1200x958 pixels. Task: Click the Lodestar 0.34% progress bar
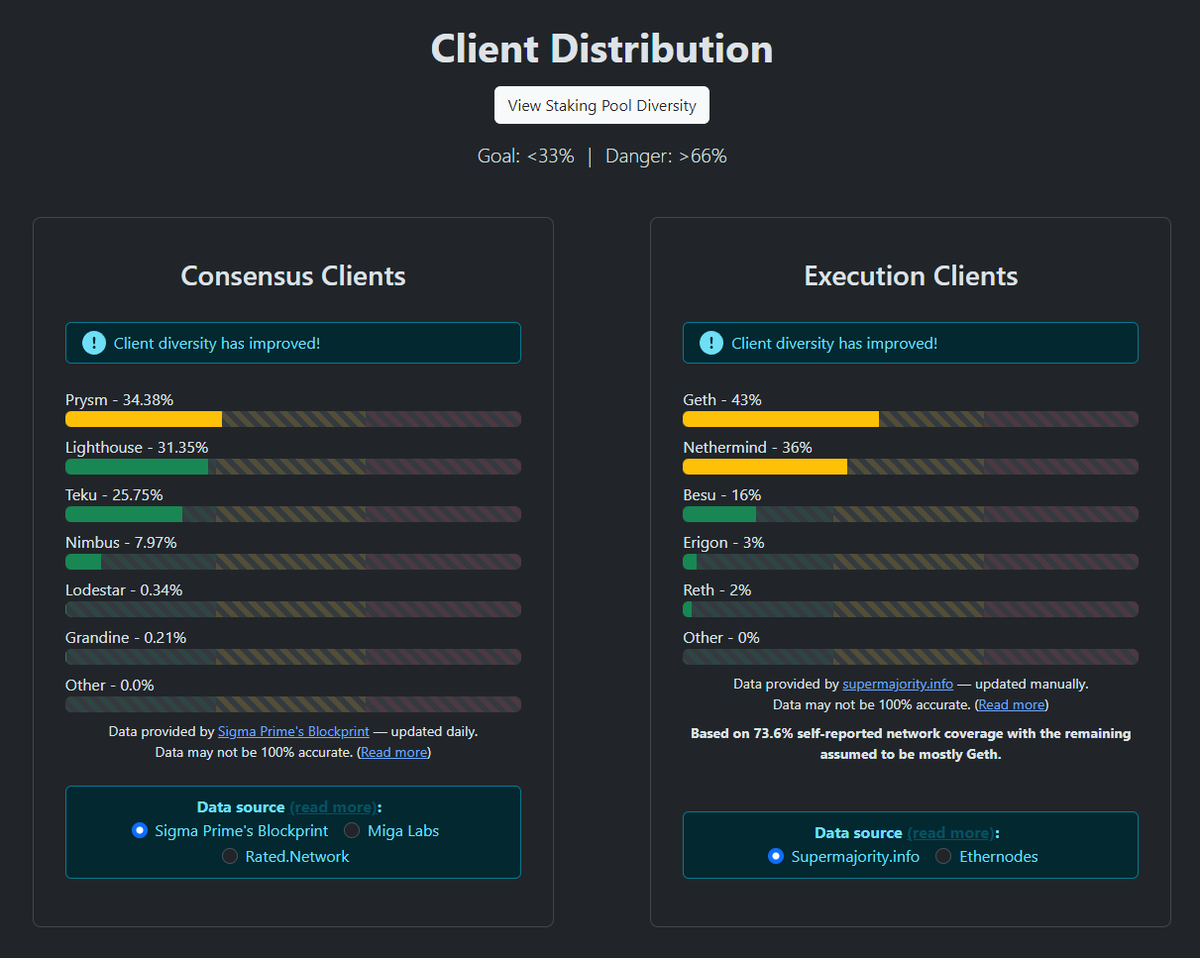click(293, 609)
